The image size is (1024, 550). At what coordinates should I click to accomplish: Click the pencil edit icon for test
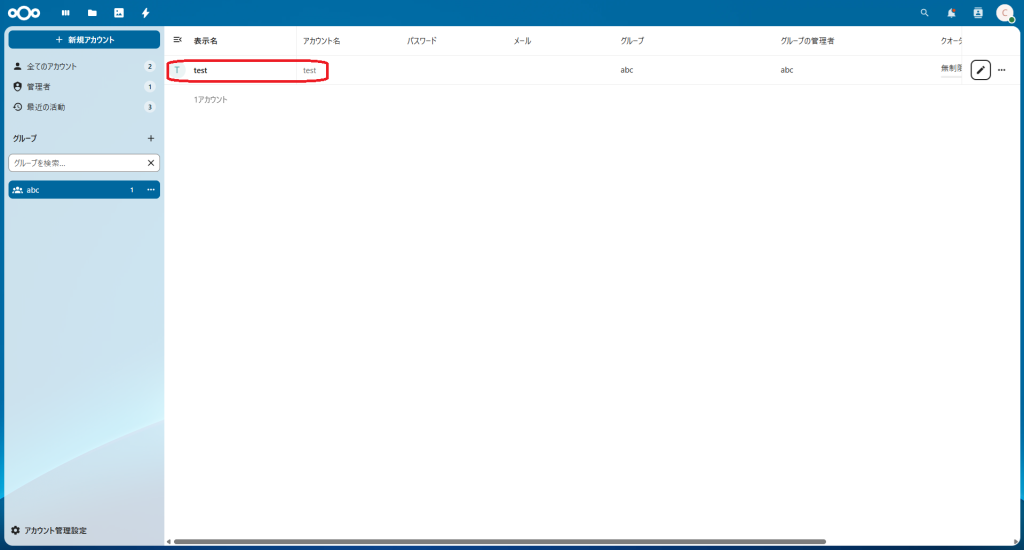click(981, 70)
